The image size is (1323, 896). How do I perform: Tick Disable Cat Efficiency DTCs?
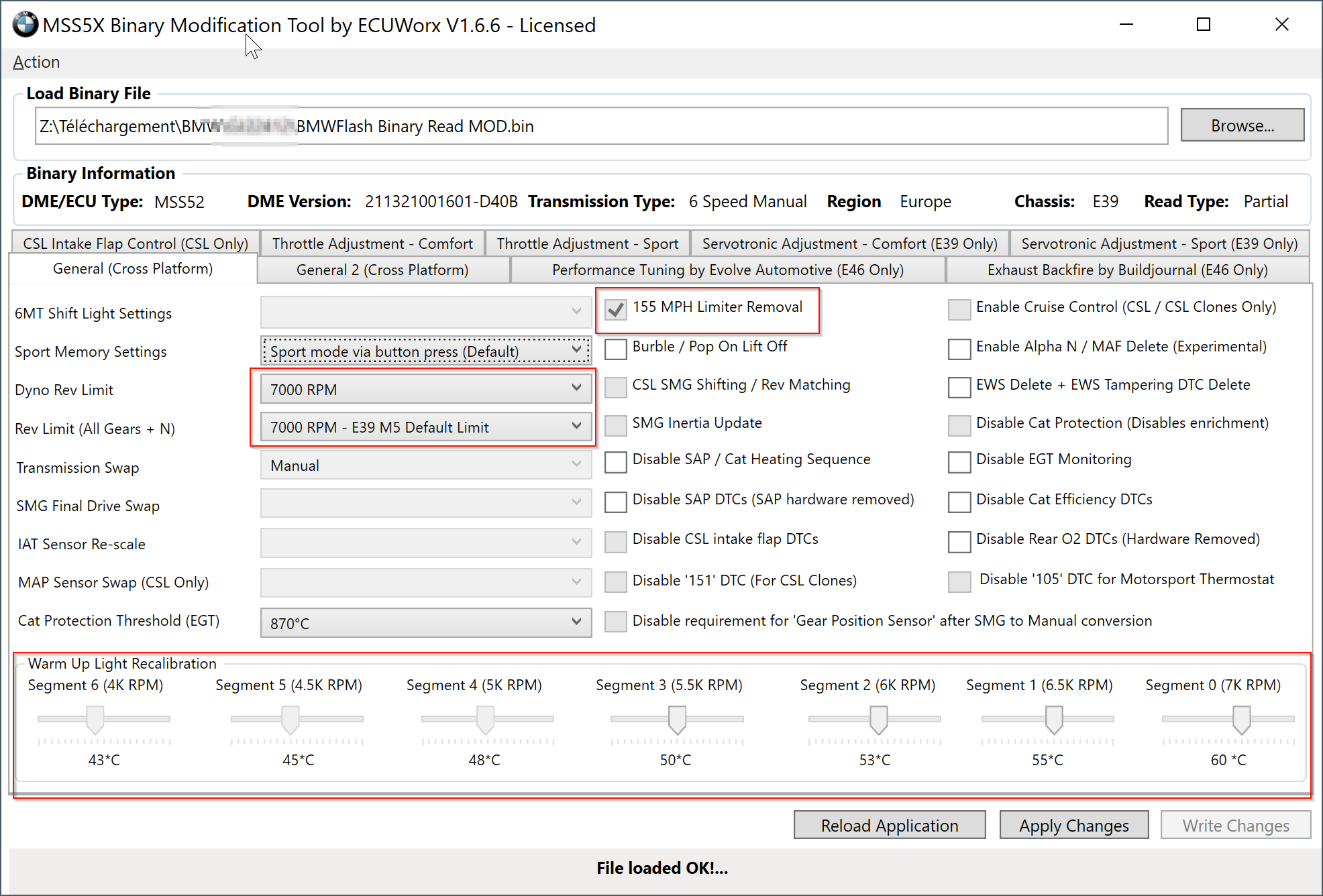coord(959,502)
